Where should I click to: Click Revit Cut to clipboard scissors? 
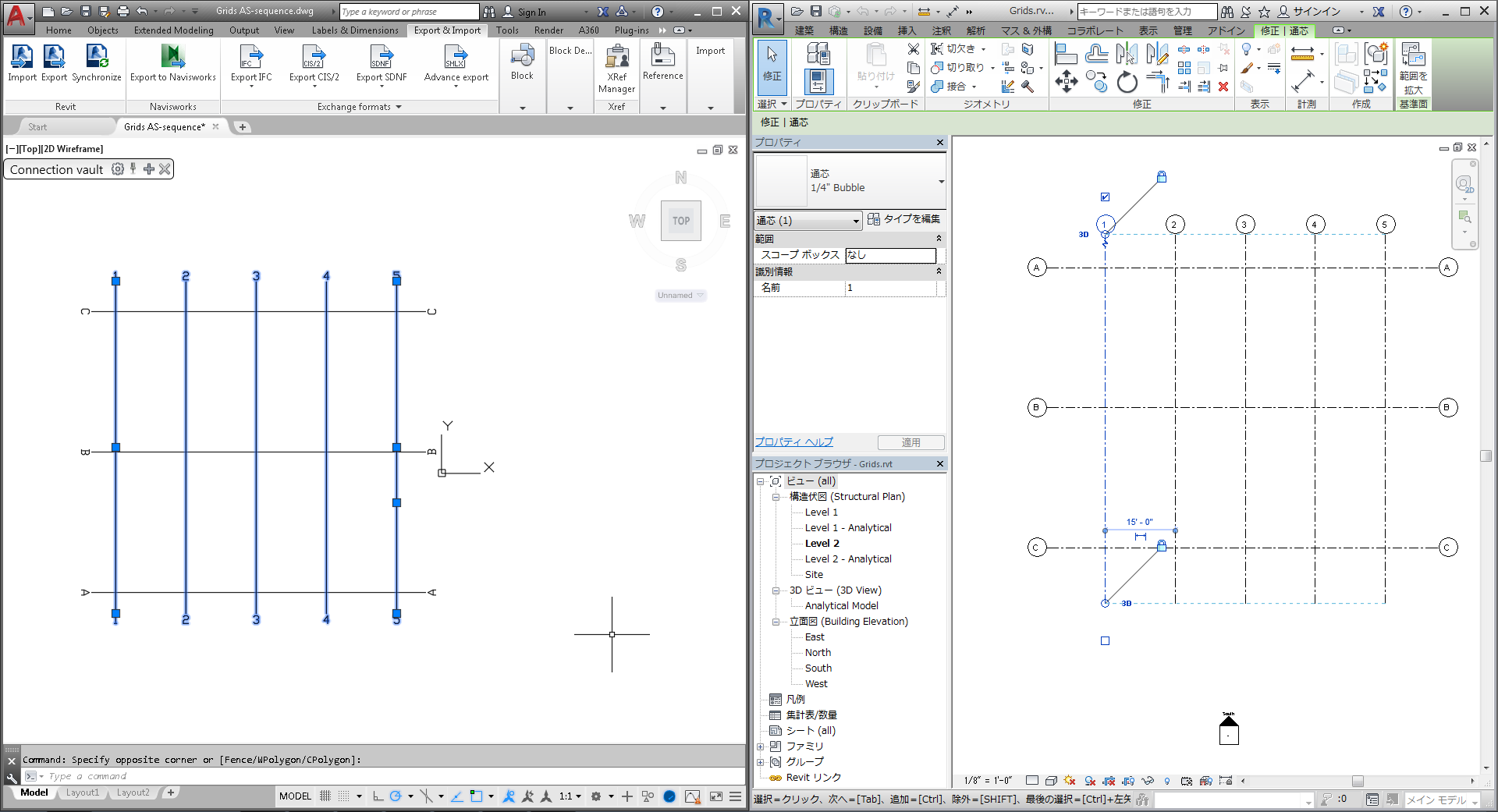click(914, 48)
